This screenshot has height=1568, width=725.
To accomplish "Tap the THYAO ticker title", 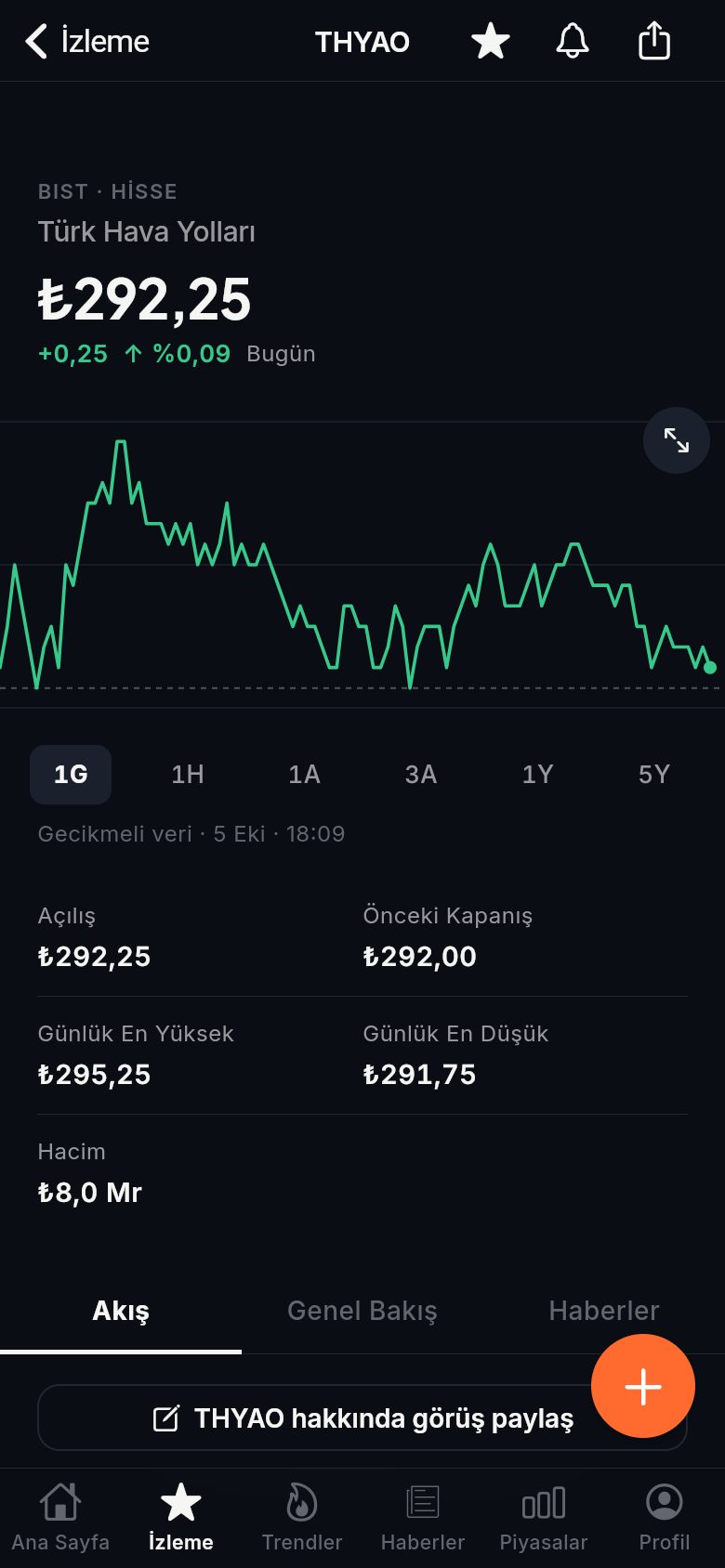I will tap(362, 42).
